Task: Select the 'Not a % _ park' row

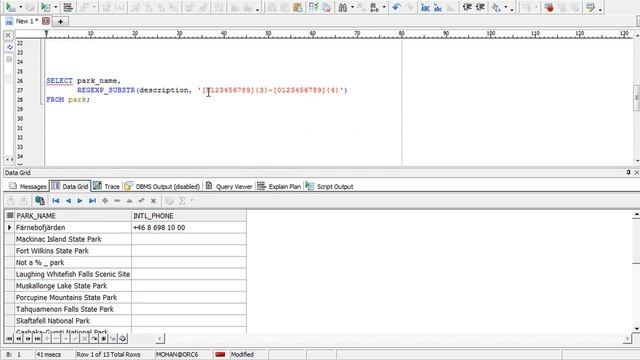Action: (x=73, y=262)
